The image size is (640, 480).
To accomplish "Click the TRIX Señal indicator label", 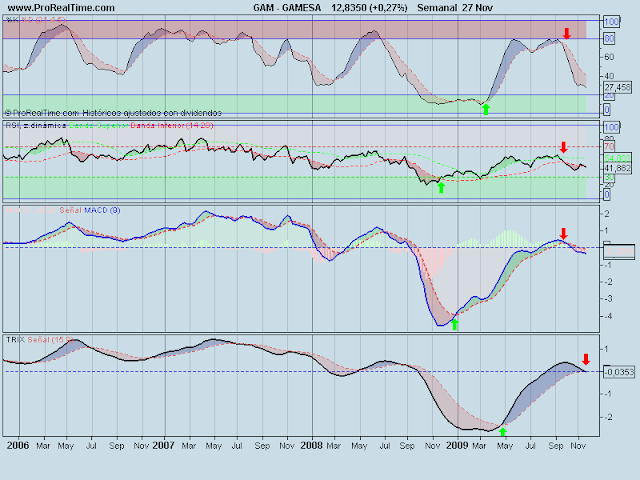I will coord(40,340).
